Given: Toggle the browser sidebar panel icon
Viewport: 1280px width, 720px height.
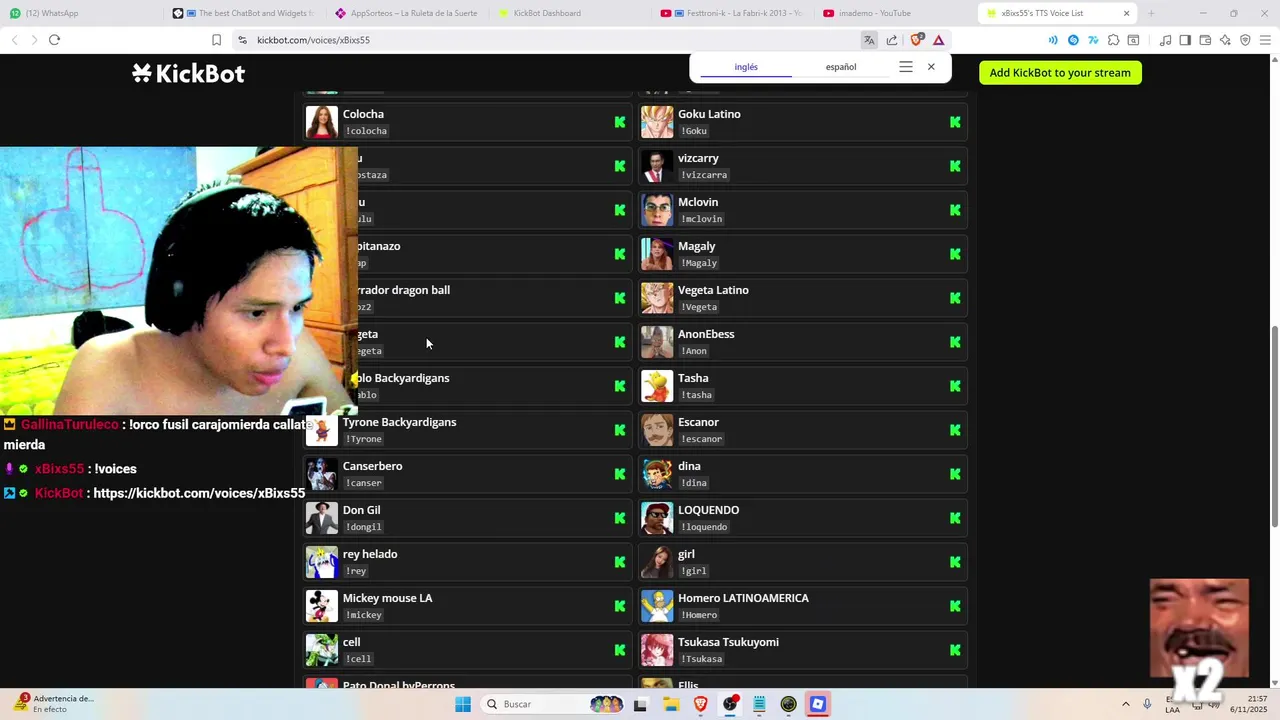Looking at the screenshot, I should click(1185, 40).
